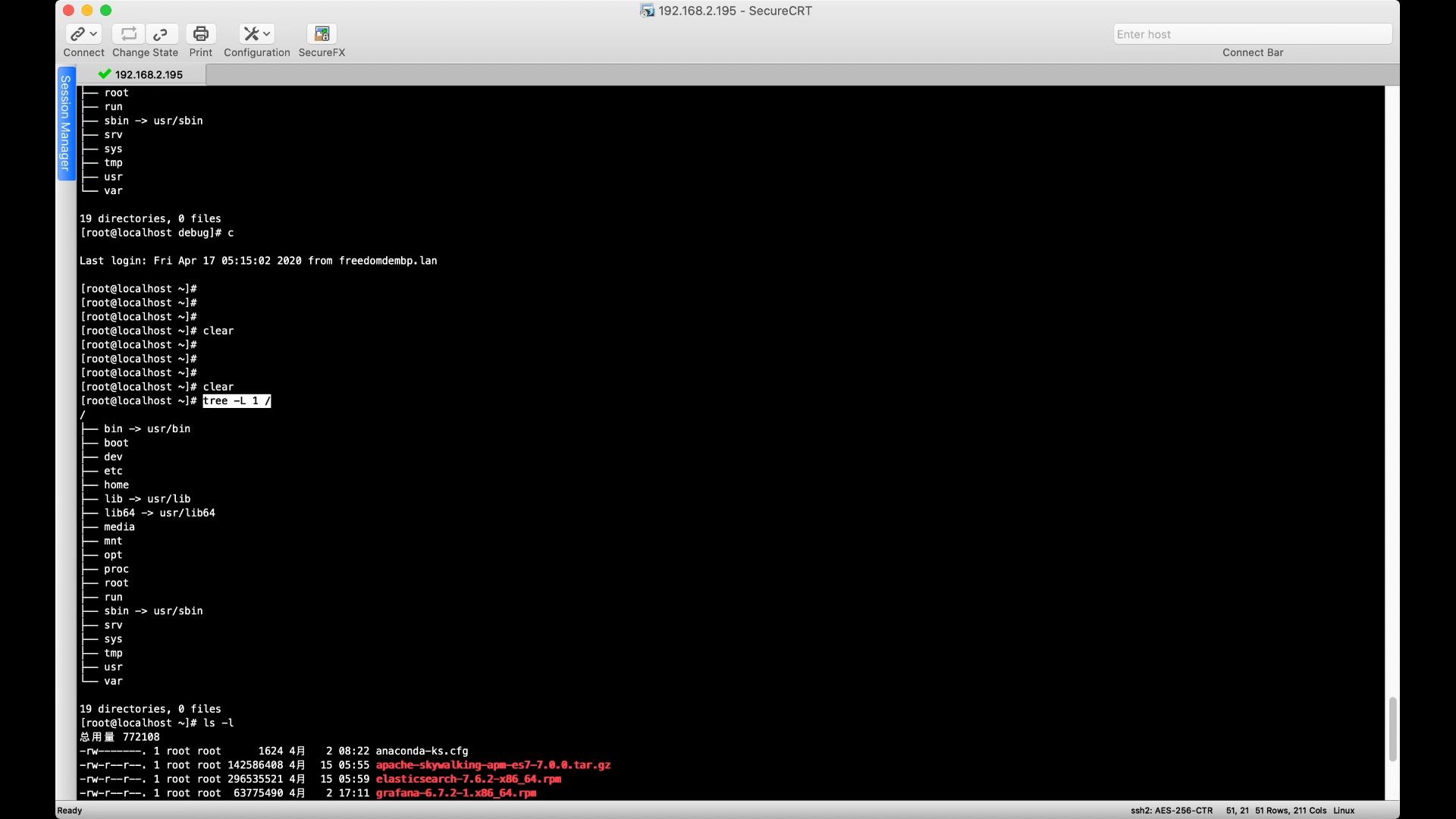Click the 'Ready' status text
Image resolution: width=1456 pixels, height=819 pixels.
click(70, 811)
